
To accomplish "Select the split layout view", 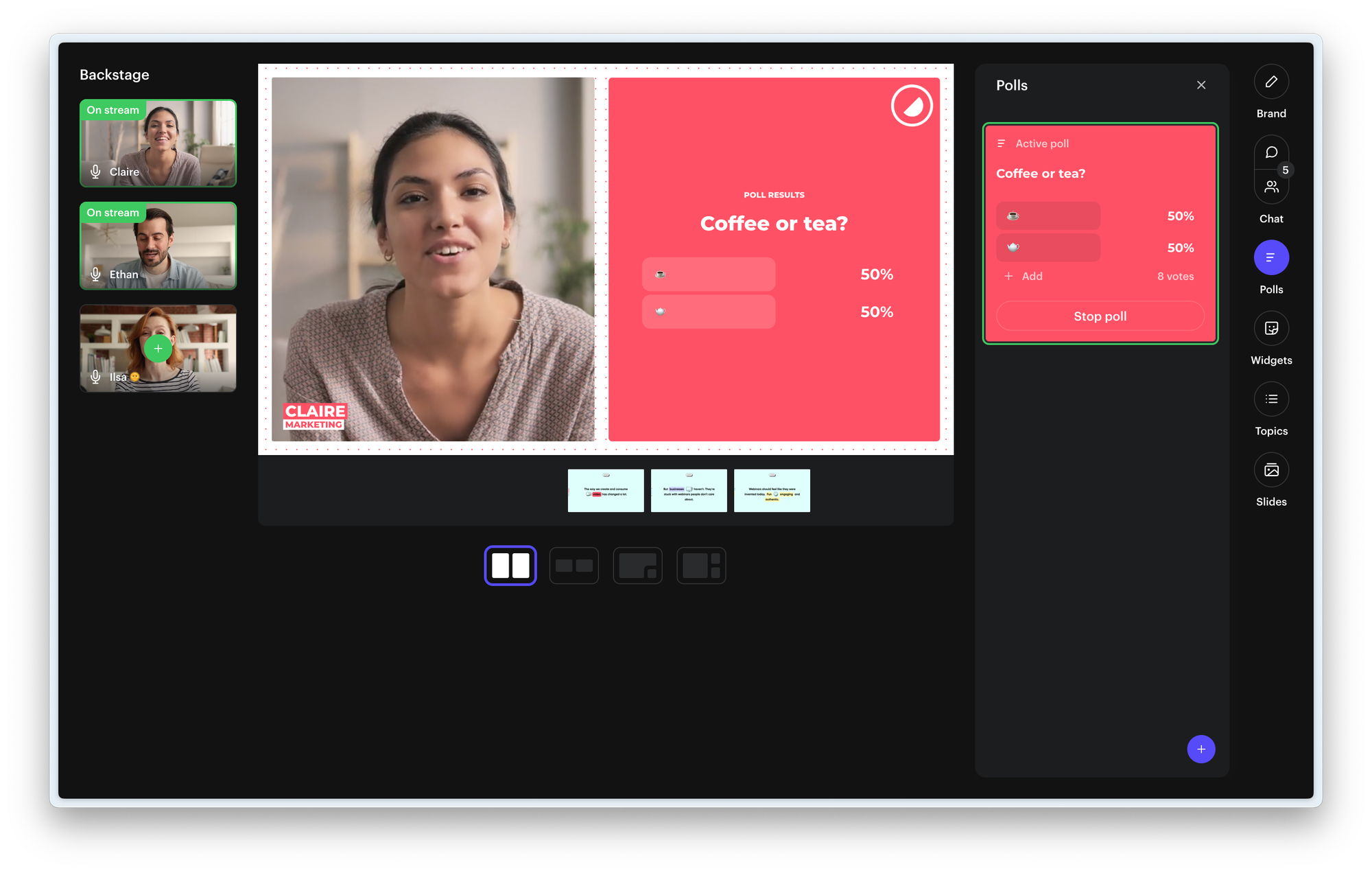I will 511,566.
